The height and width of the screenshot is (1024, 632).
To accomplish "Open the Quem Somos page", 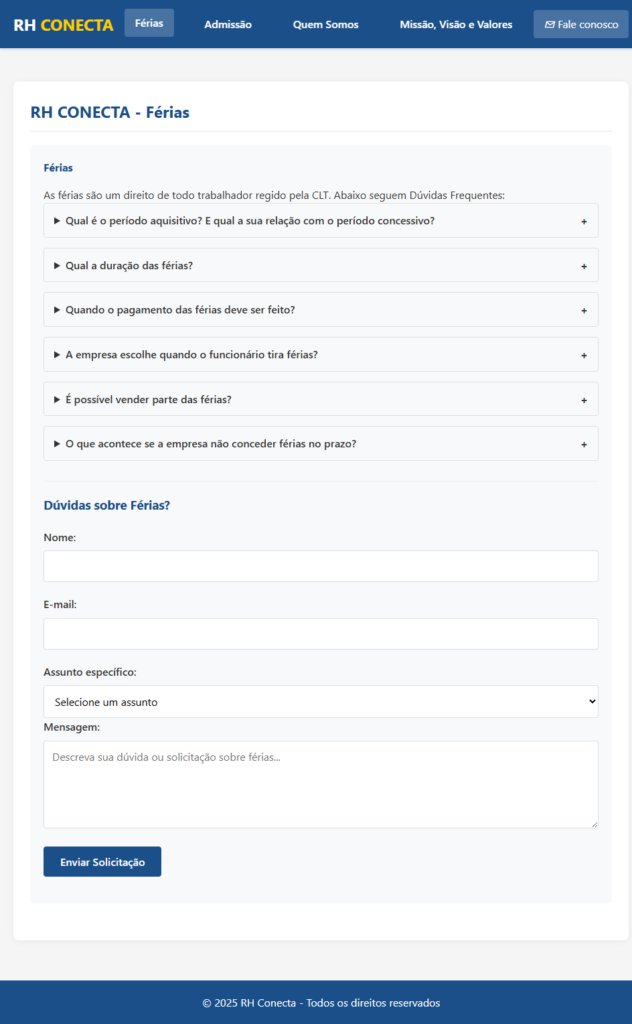I will tap(325, 24).
